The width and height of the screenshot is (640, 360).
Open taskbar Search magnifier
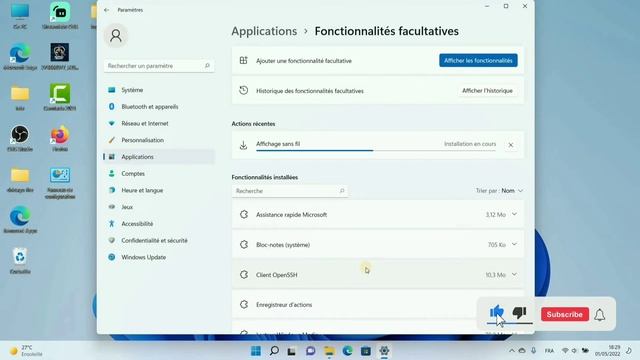point(274,351)
